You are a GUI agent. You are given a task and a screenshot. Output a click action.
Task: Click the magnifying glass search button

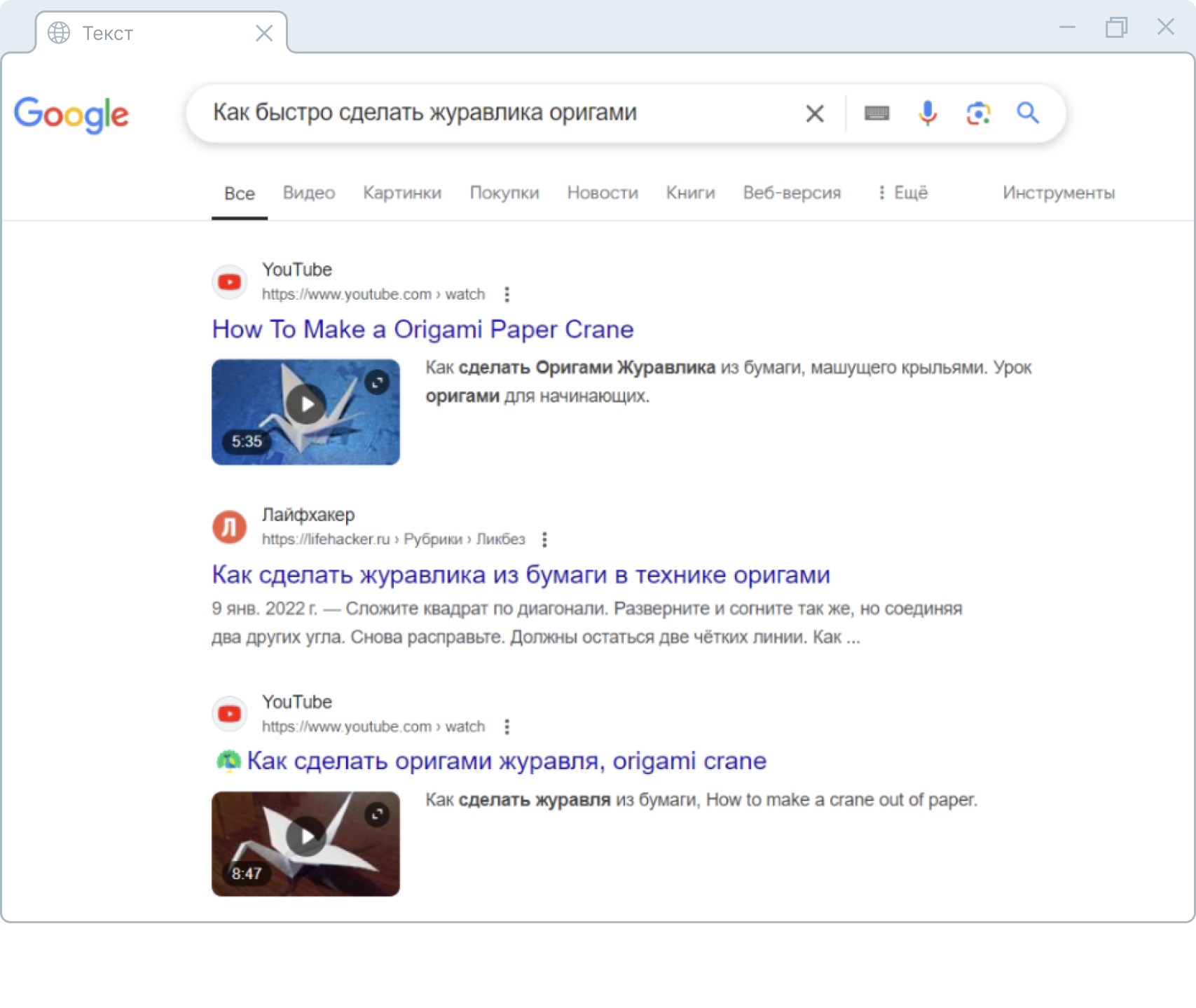tap(1028, 113)
